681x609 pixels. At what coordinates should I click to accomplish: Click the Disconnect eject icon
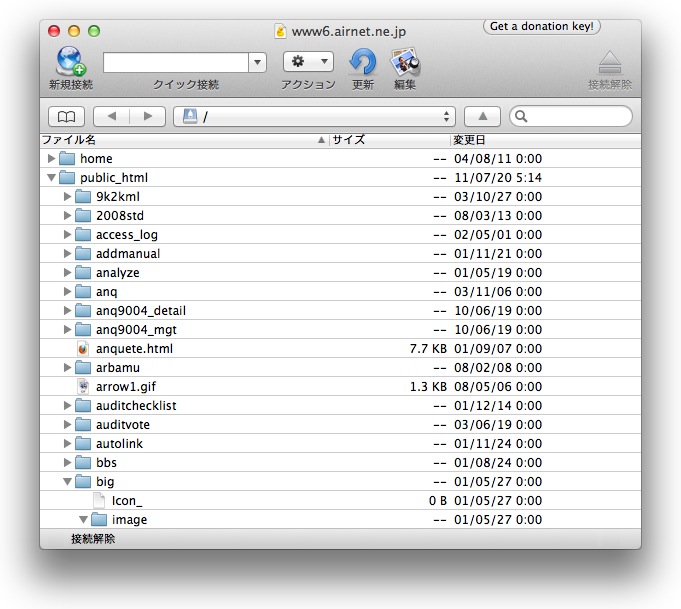click(x=610, y=63)
